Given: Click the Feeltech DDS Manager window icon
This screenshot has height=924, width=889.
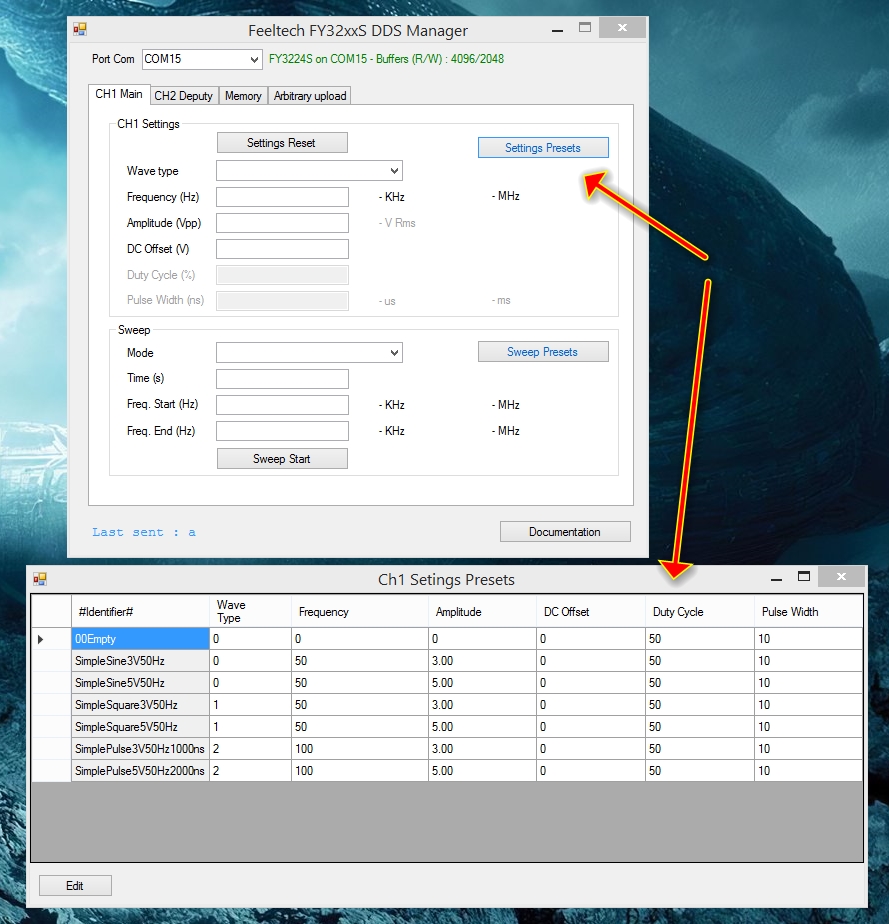Looking at the screenshot, I should pyautogui.click(x=80, y=29).
